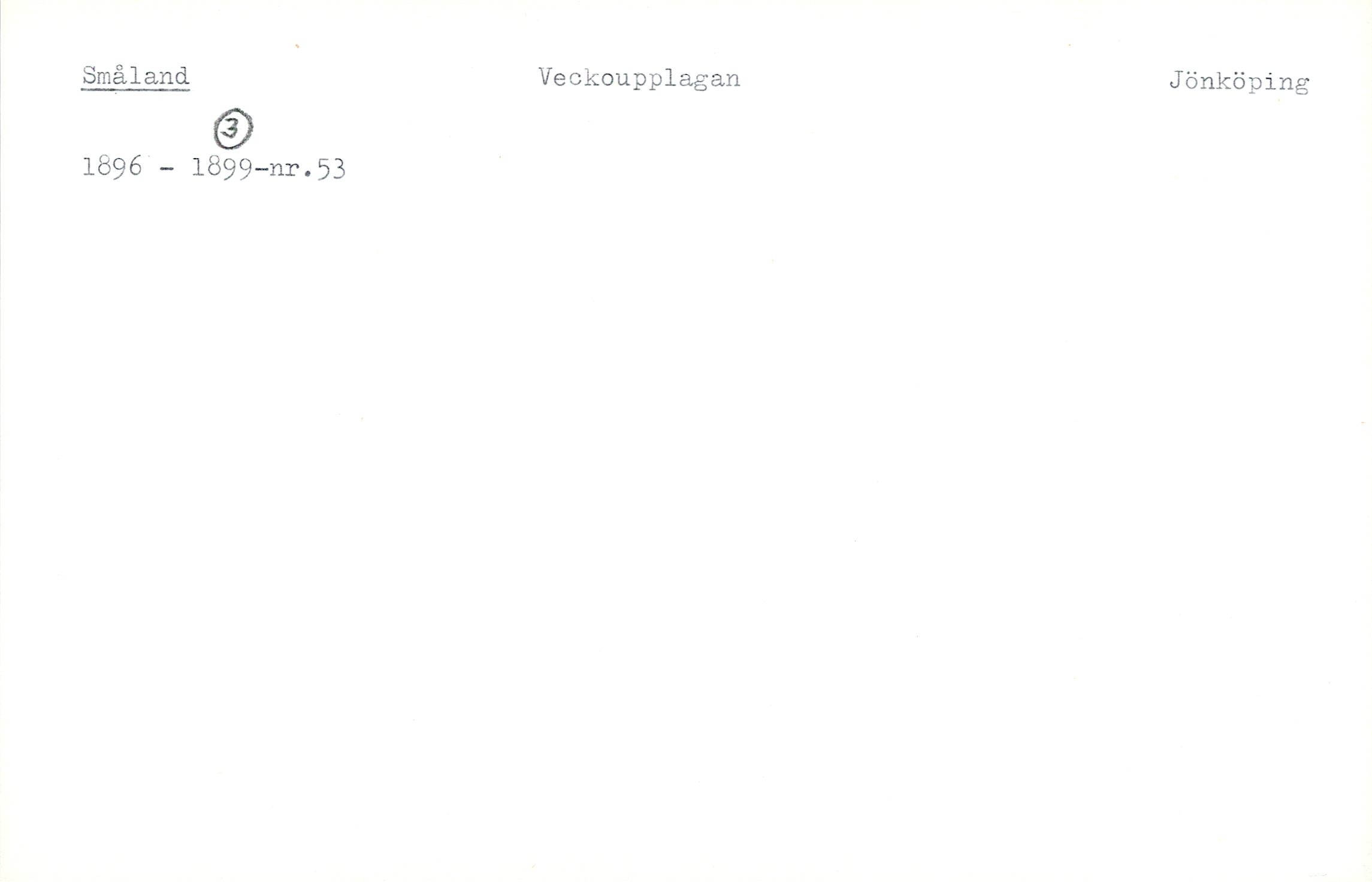Screen dimensions: 1372x882
Task: Click the dash between 1896 and 1899
Action: [x=167, y=170]
